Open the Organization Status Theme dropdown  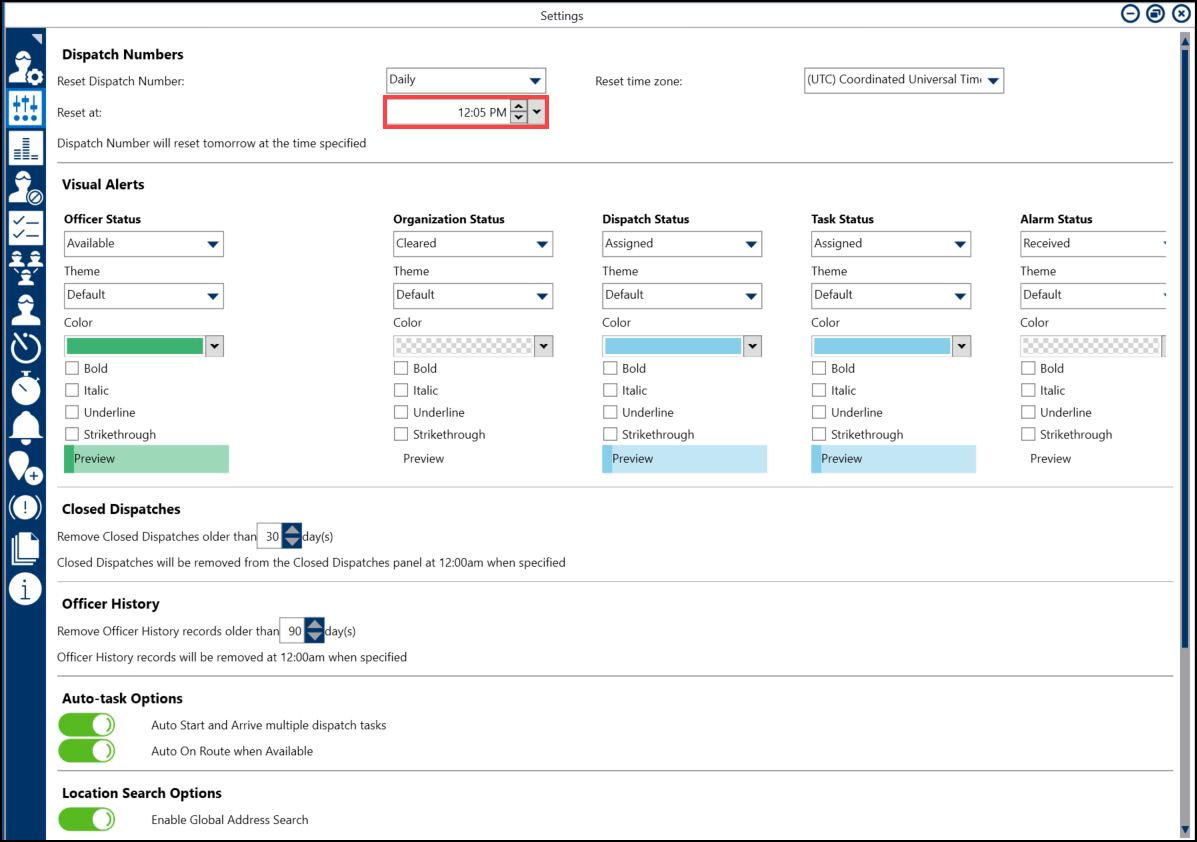click(x=473, y=296)
